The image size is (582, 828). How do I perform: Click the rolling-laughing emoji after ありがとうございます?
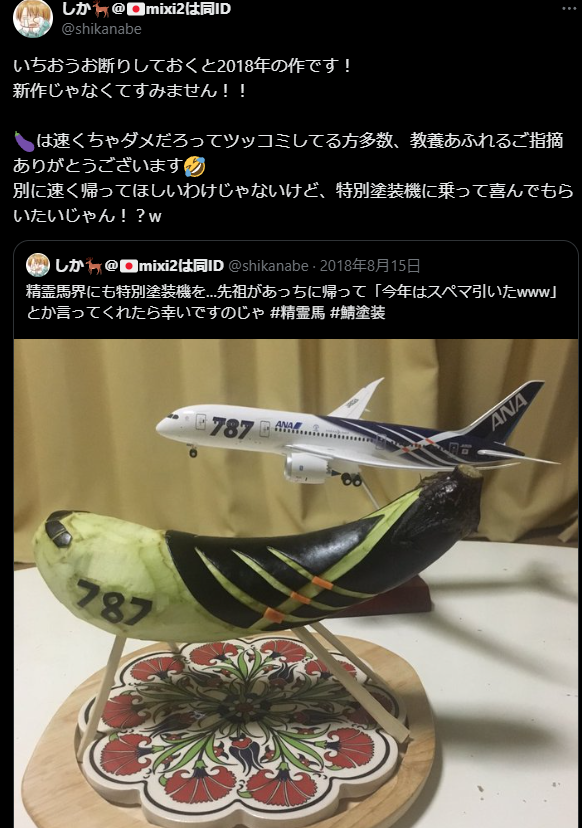coord(195,166)
